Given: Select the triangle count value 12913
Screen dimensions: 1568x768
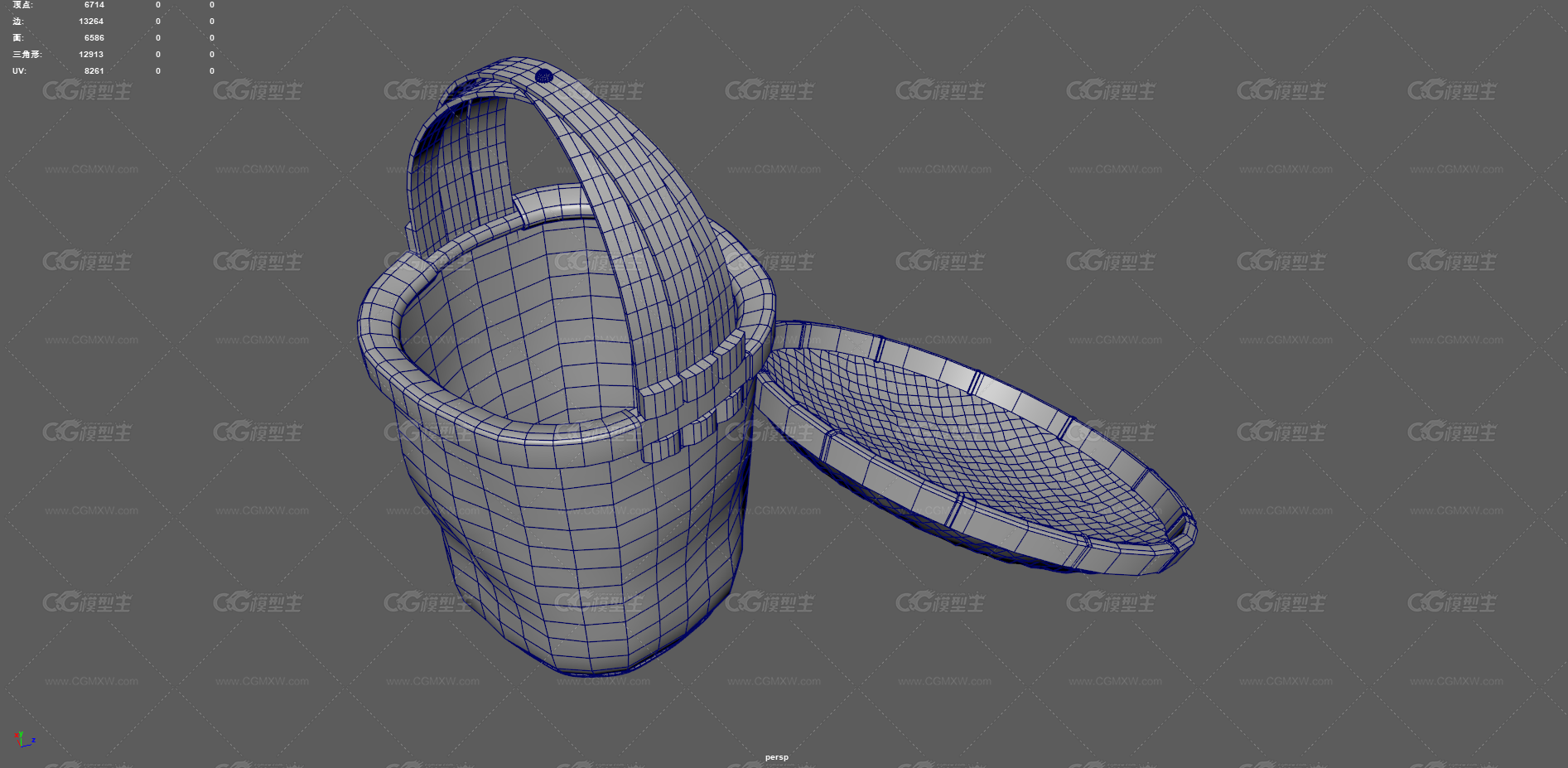Looking at the screenshot, I should [91, 55].
